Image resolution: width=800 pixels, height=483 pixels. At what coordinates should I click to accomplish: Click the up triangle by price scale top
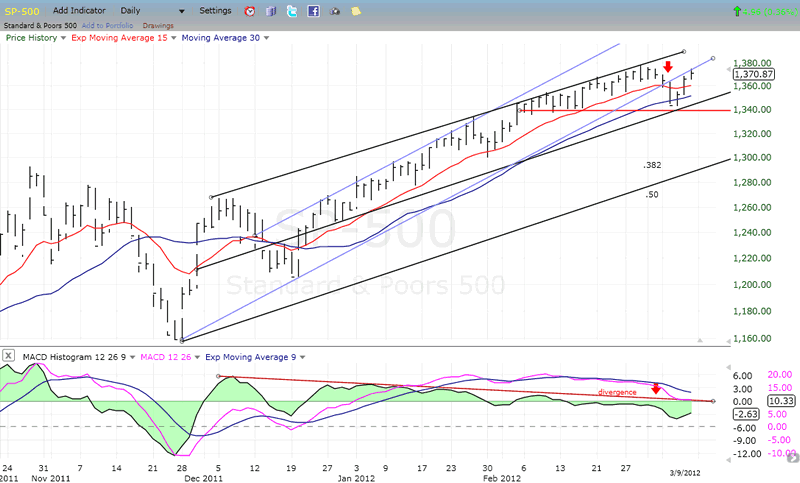click(729, 68)
